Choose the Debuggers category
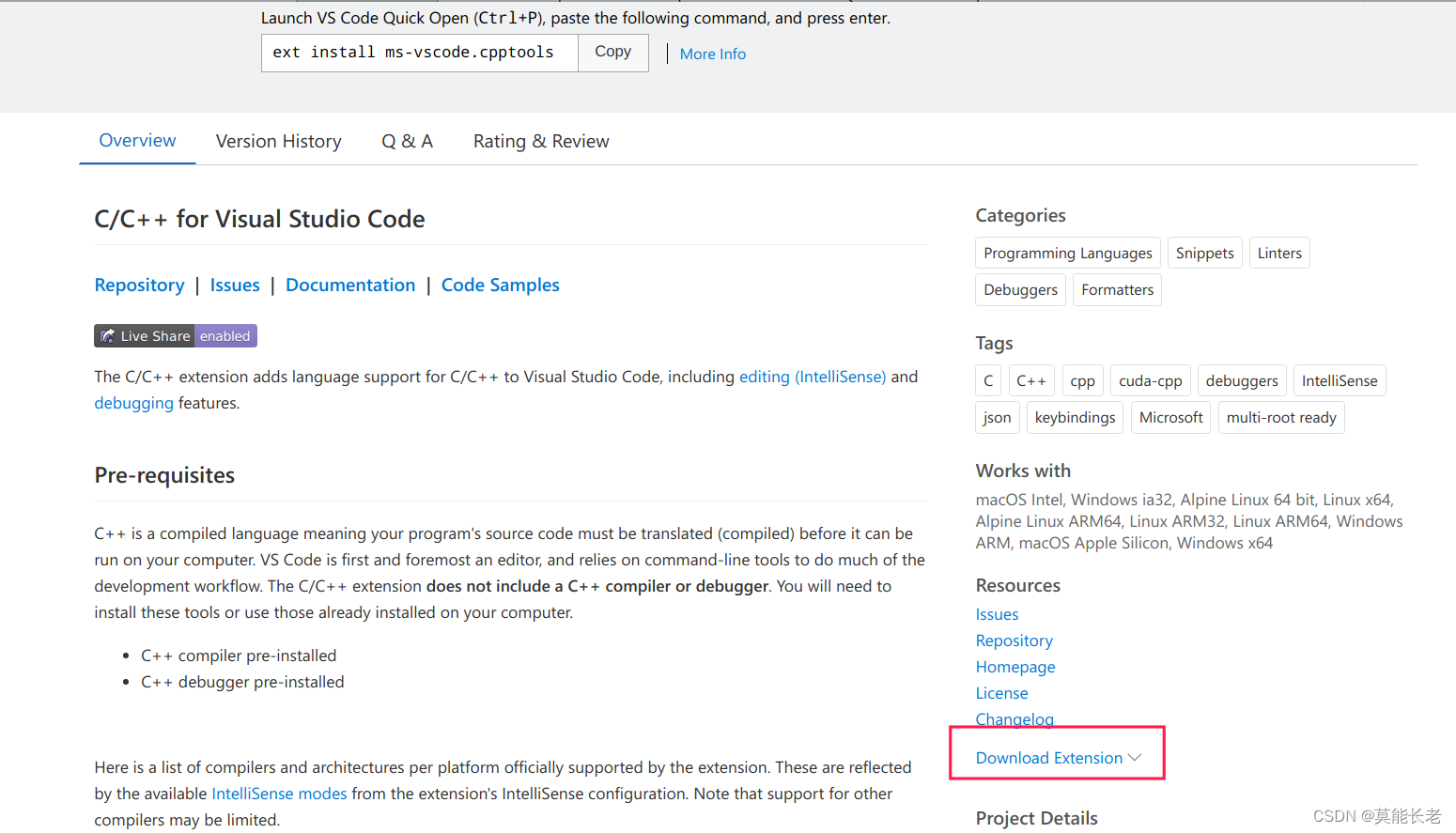The width and height of the screenshot is (1456, 833). (x=1021, y=289)
